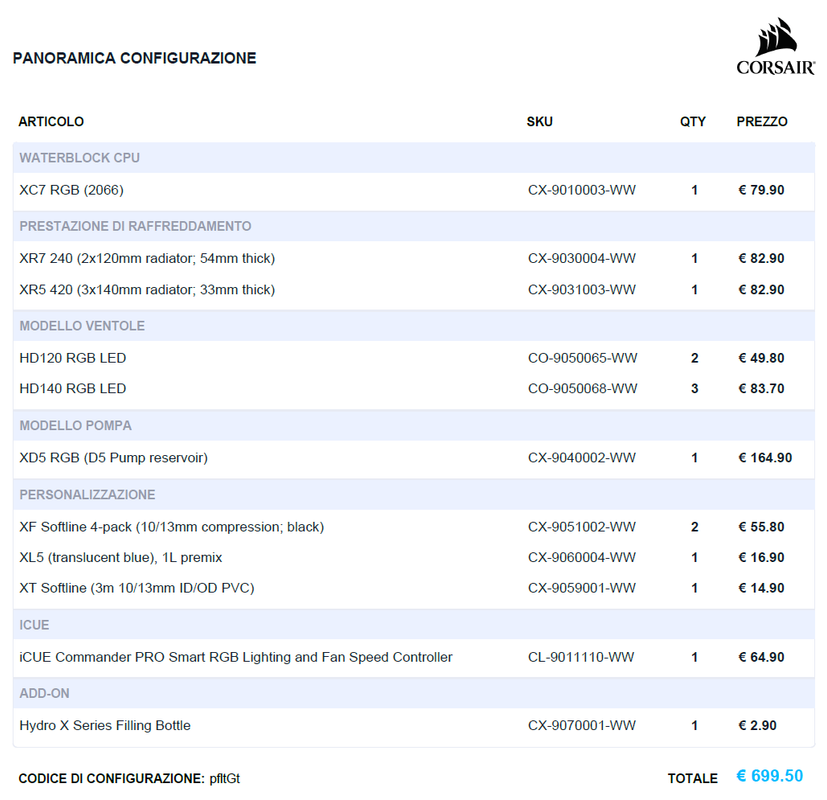
Task: Click the € 49.80 price
Action: tap(761, 358)
